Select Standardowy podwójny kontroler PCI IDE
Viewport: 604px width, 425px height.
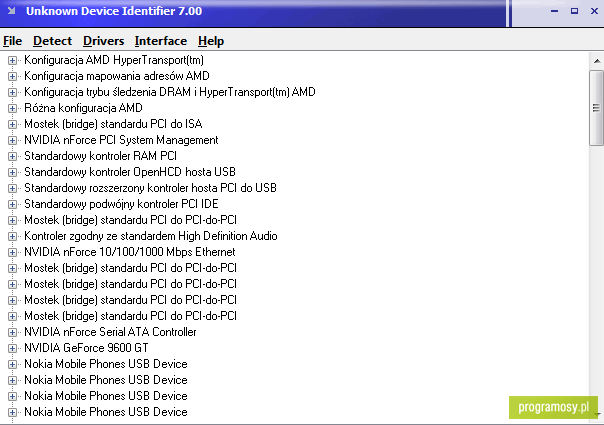pyautogui.click(x=121, y=204)
